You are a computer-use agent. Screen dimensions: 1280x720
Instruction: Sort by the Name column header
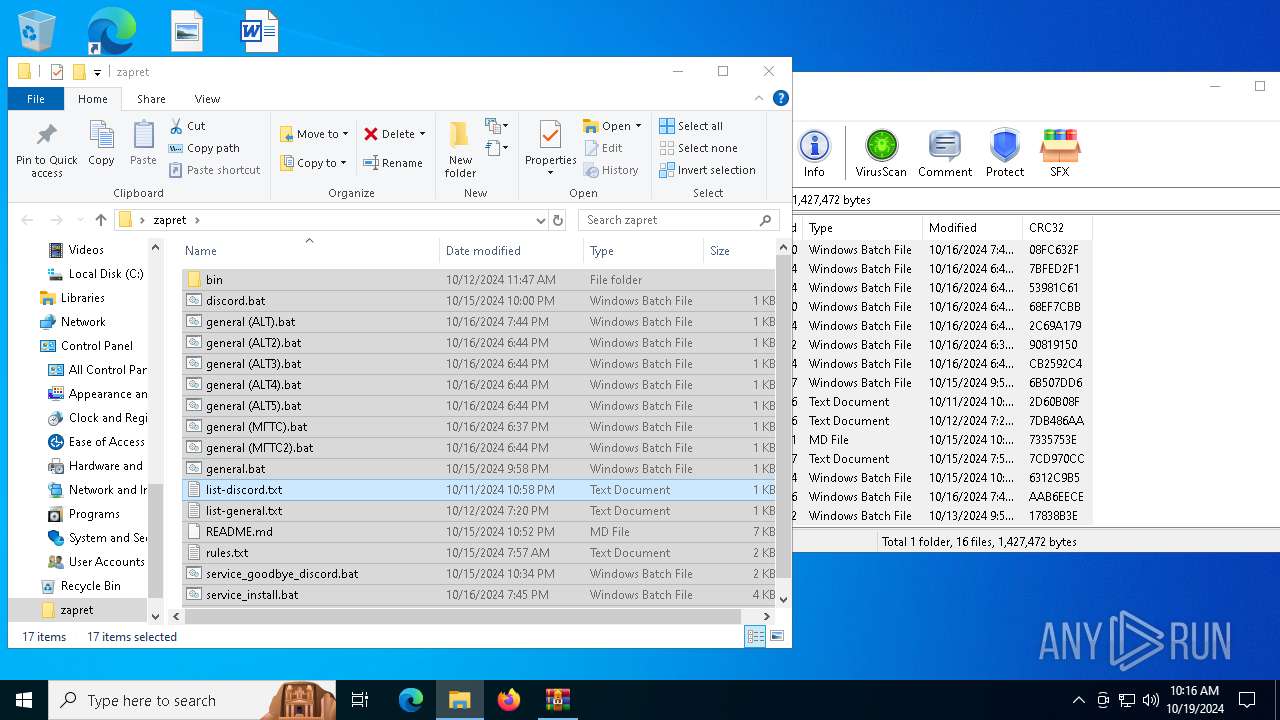pos(309,250)
